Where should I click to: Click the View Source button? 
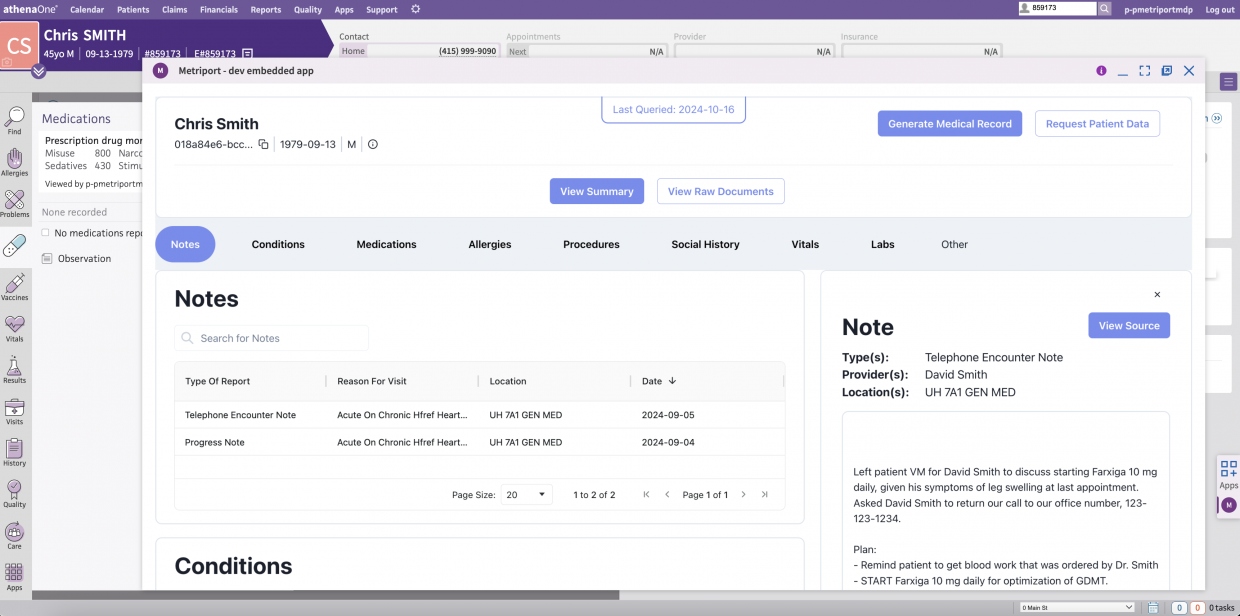coord(1129,325)
